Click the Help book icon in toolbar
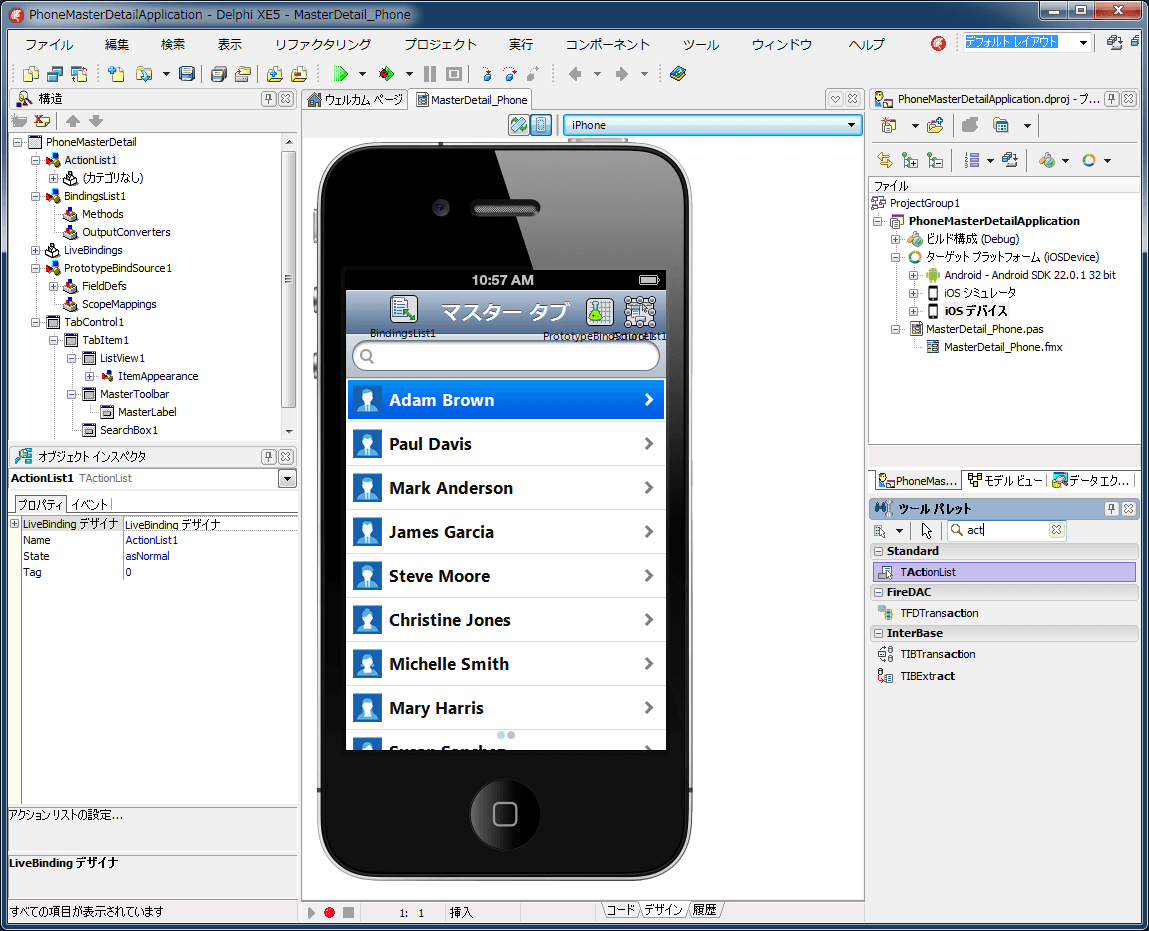 click(678, 74)
